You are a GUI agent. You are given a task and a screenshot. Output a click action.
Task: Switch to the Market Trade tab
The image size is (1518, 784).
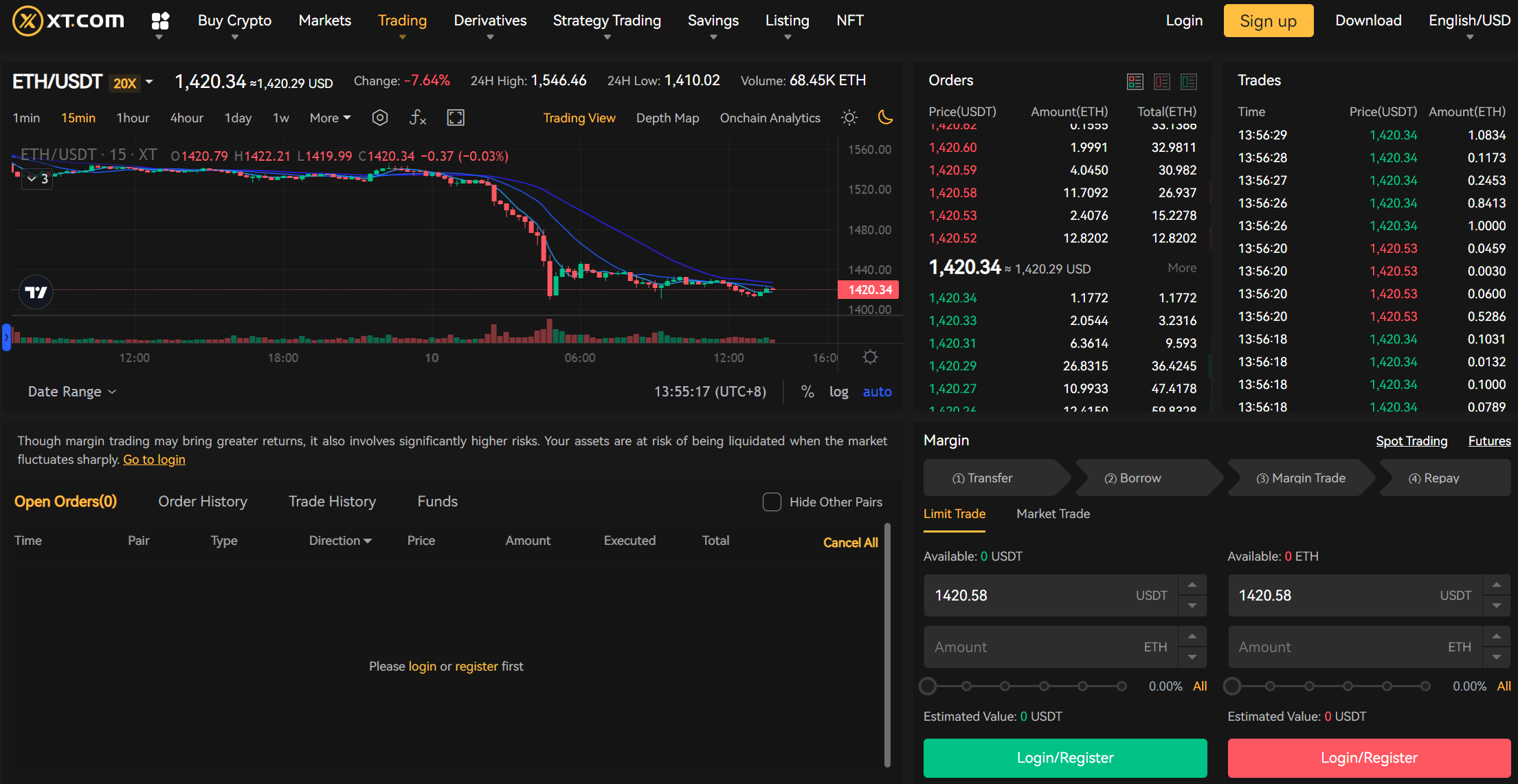pos(1053,514)
